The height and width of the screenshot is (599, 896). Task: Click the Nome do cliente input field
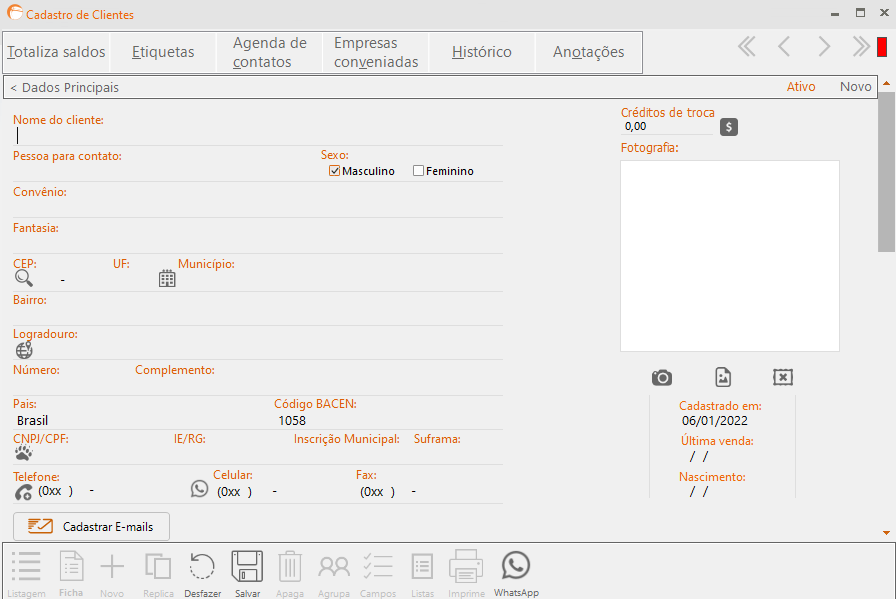click(x=258, y=136)
